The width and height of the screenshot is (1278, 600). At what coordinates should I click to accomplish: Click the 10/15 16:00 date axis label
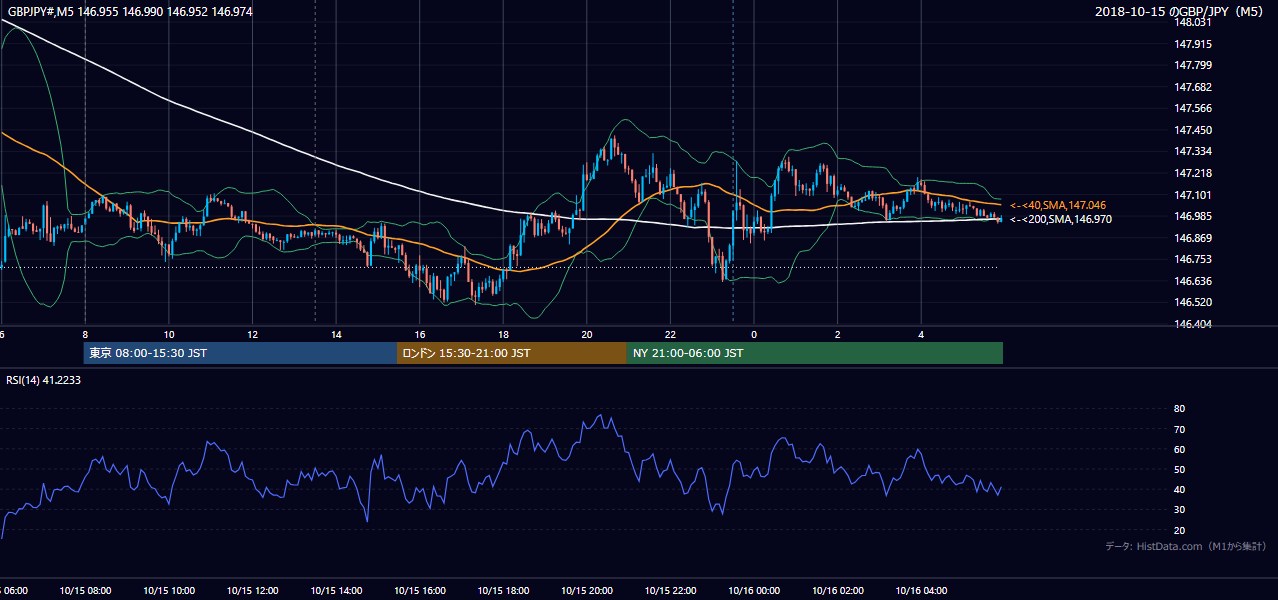coord(420,590)
